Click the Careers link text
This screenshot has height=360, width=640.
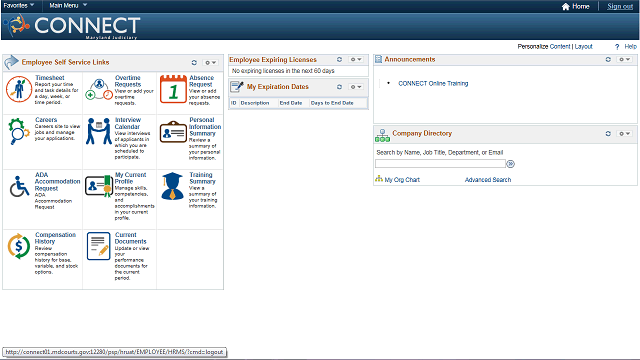[x=46, y=120]
